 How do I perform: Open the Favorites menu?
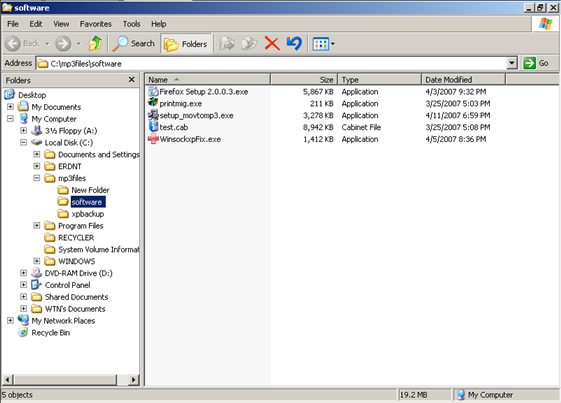coord(96,24)
